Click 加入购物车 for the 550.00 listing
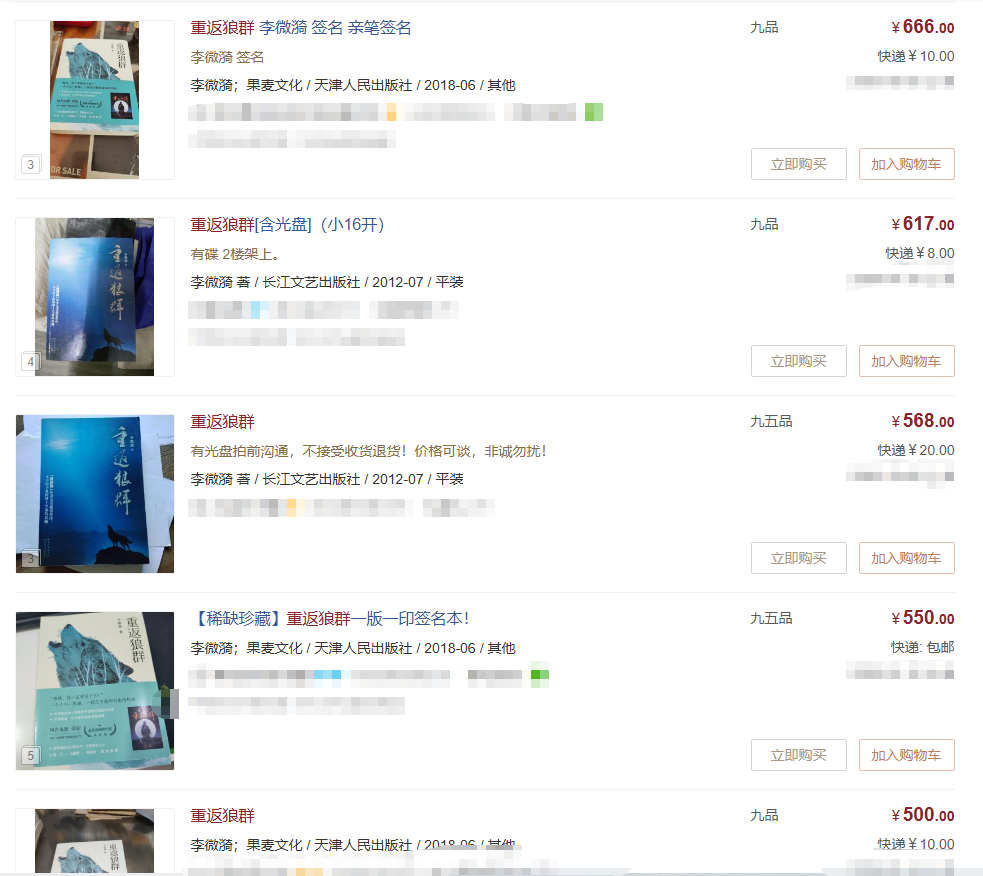The width and height of the screenshot is (983, 876). [x=907, y=754]
